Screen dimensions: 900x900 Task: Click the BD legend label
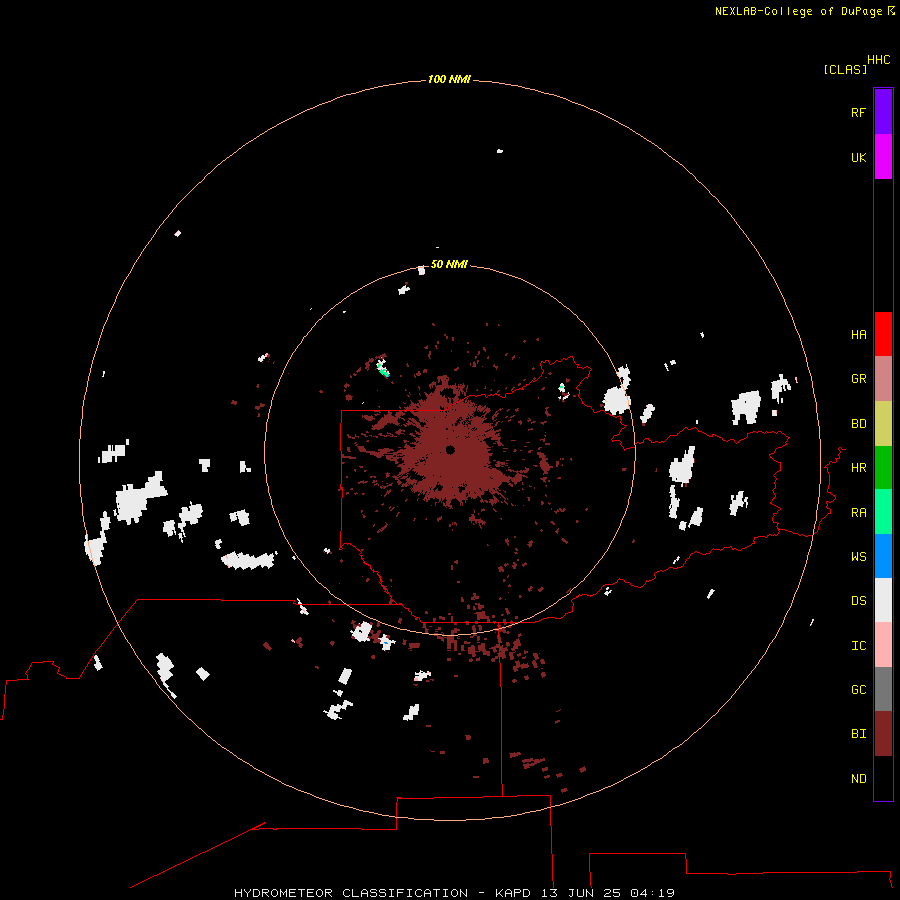tap(859, 424)
